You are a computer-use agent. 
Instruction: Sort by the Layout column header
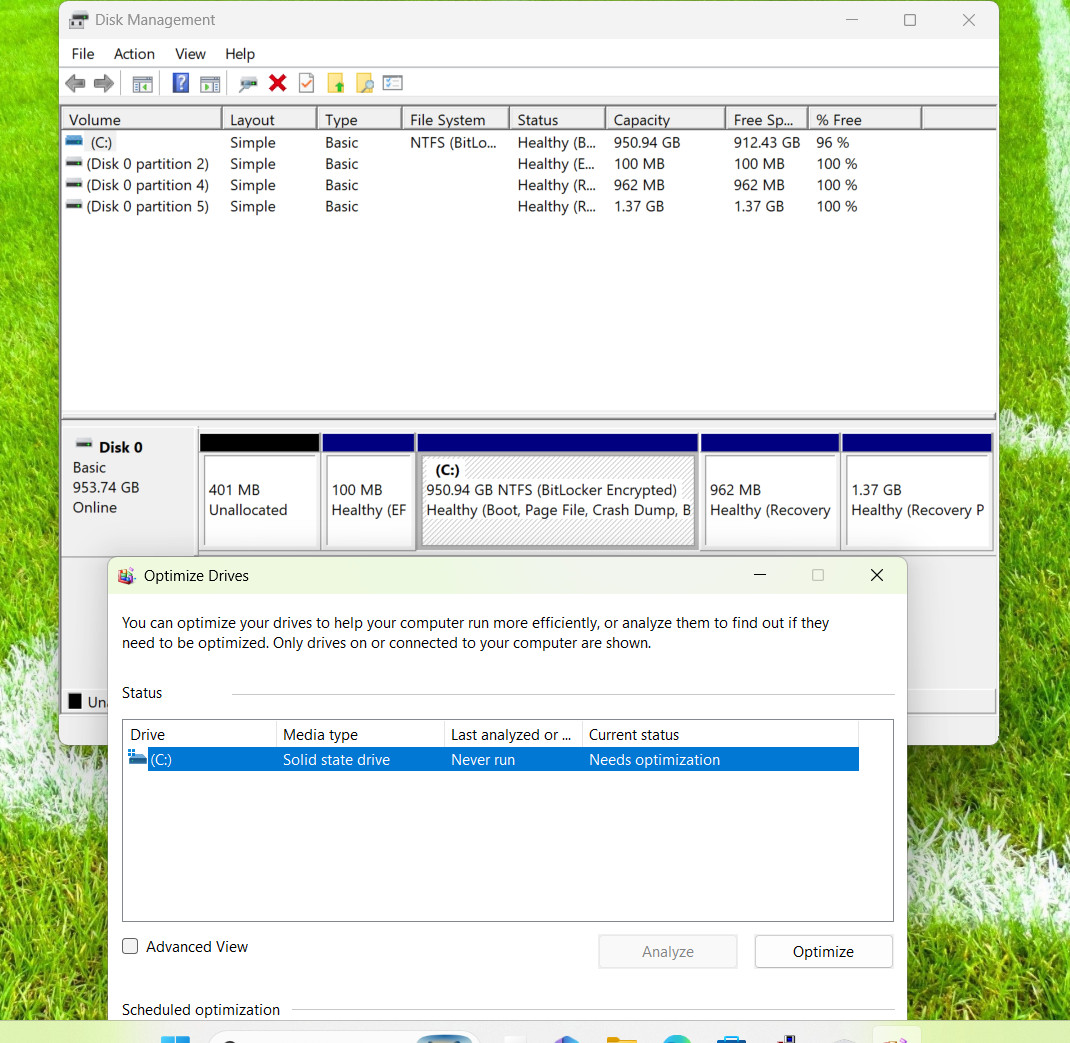click(270, 119)
